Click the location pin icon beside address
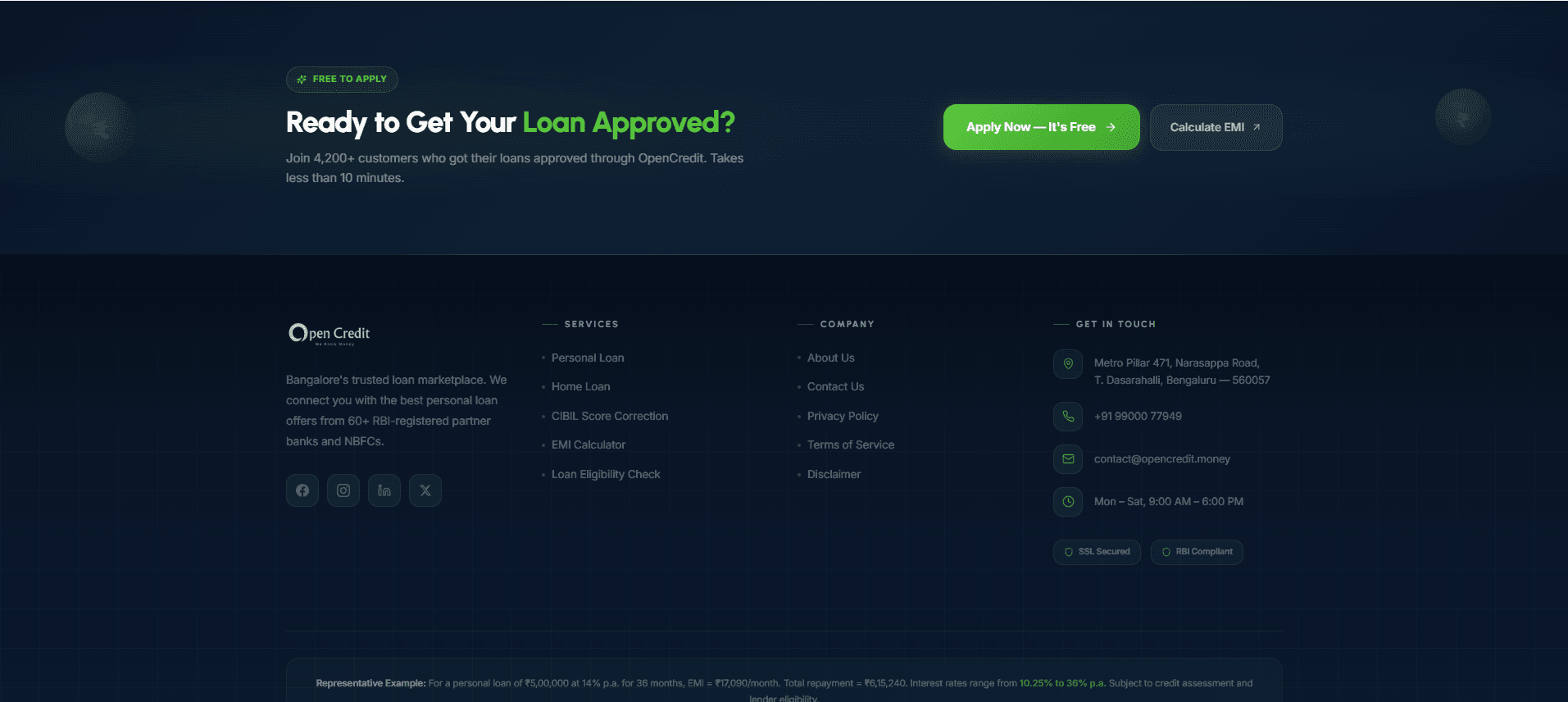The height and width of the screenshot is (702, 1568). [1068, 363]
